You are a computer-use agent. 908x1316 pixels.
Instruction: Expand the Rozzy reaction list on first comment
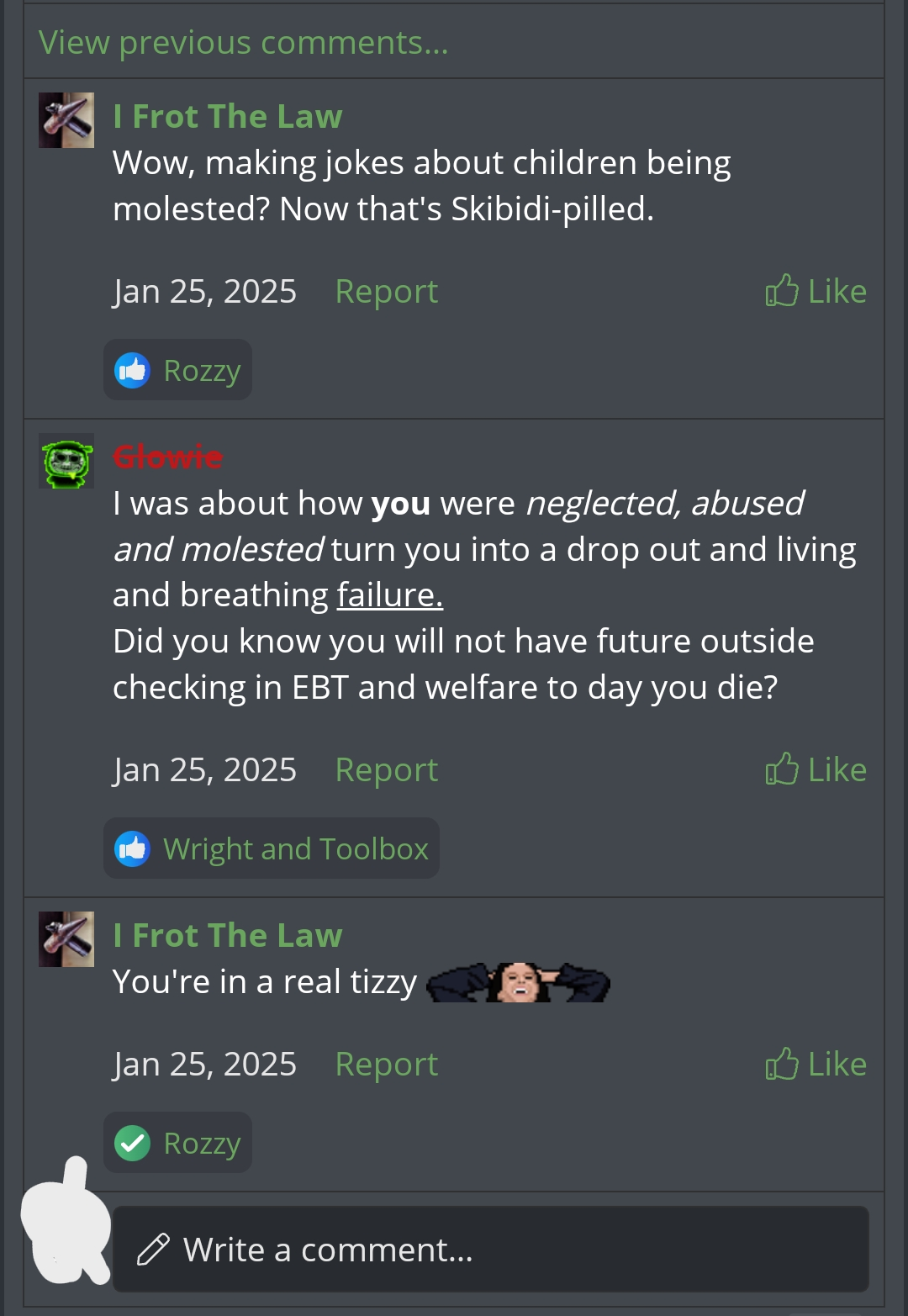point(177,368)
